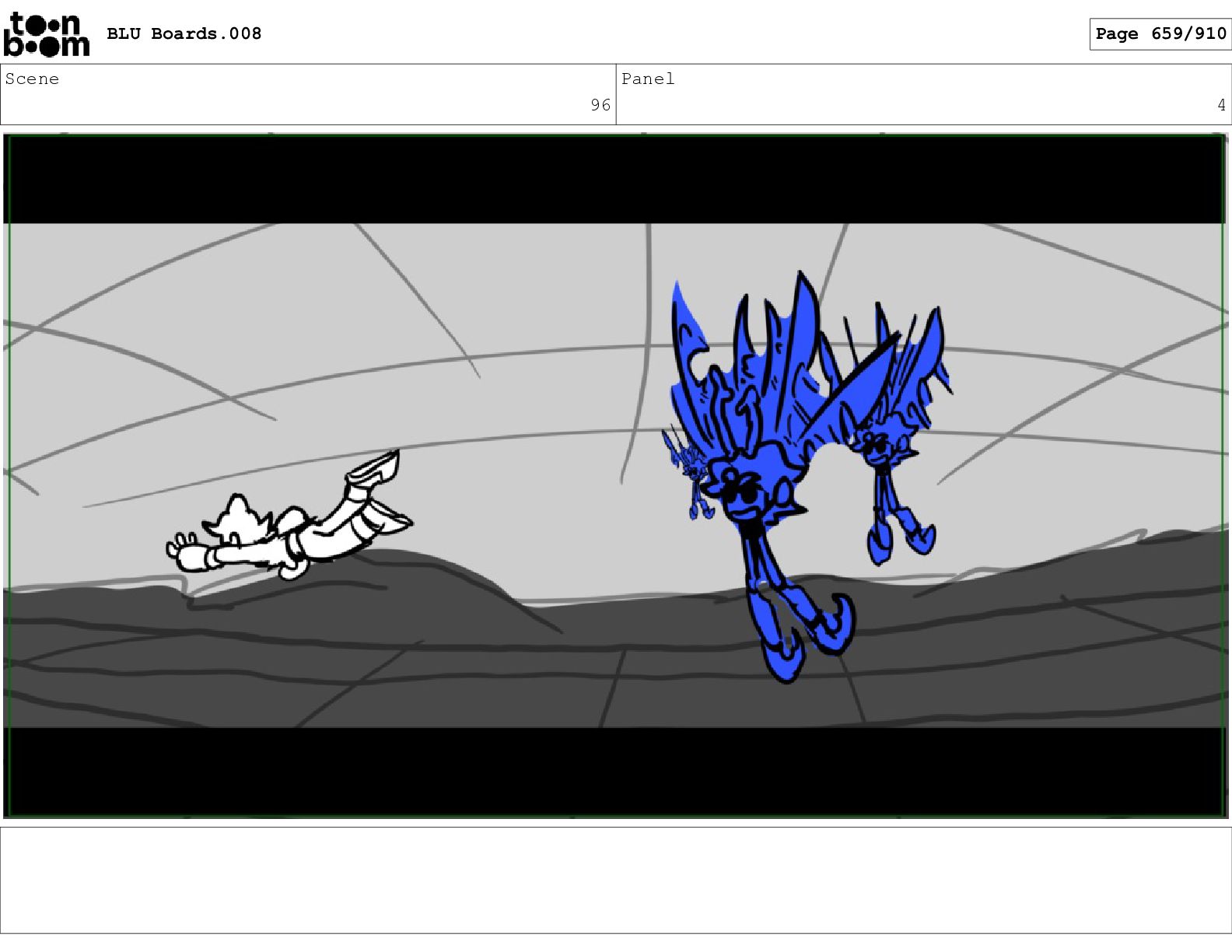Click the storyboard panel drawing
This screenshot has width=1232, height=952.
click(615, 475)
